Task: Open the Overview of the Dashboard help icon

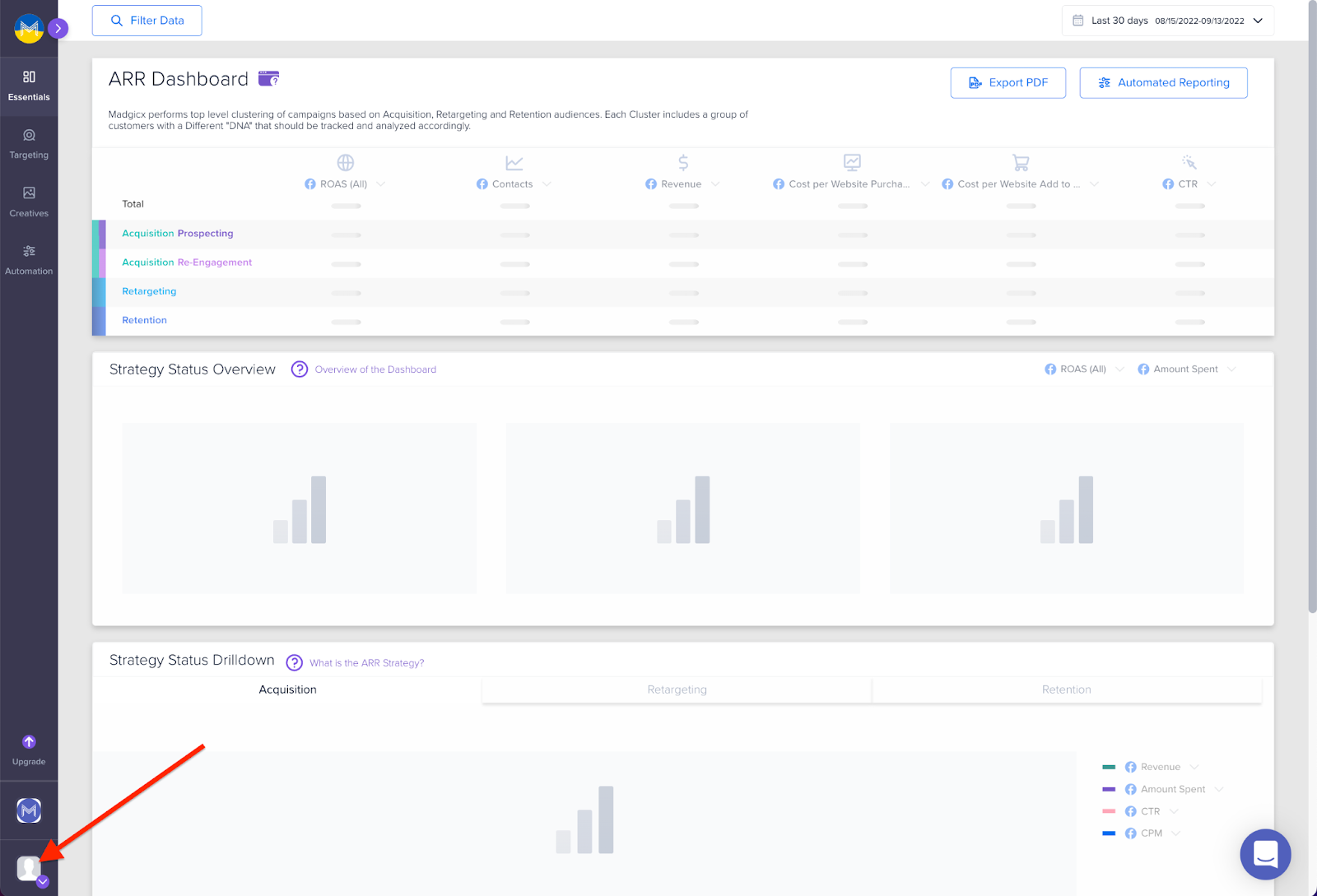Action: (x=299, y=369)
